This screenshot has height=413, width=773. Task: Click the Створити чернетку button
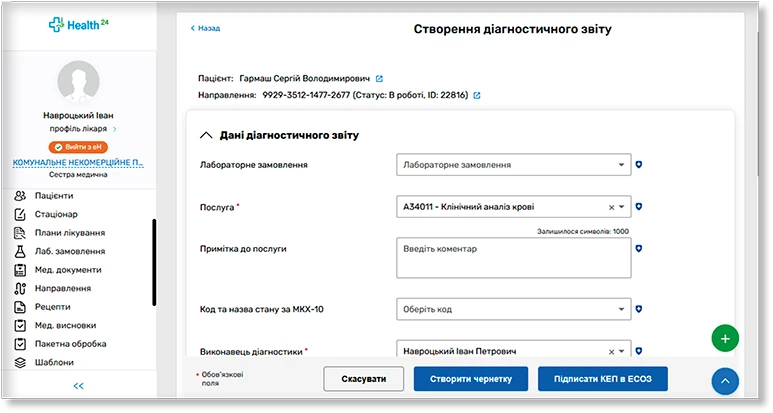click(x=471, y=379)
